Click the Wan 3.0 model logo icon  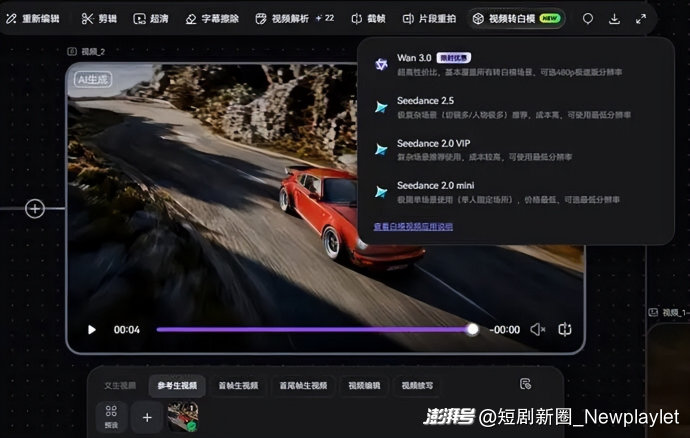[x=381, y=64]
